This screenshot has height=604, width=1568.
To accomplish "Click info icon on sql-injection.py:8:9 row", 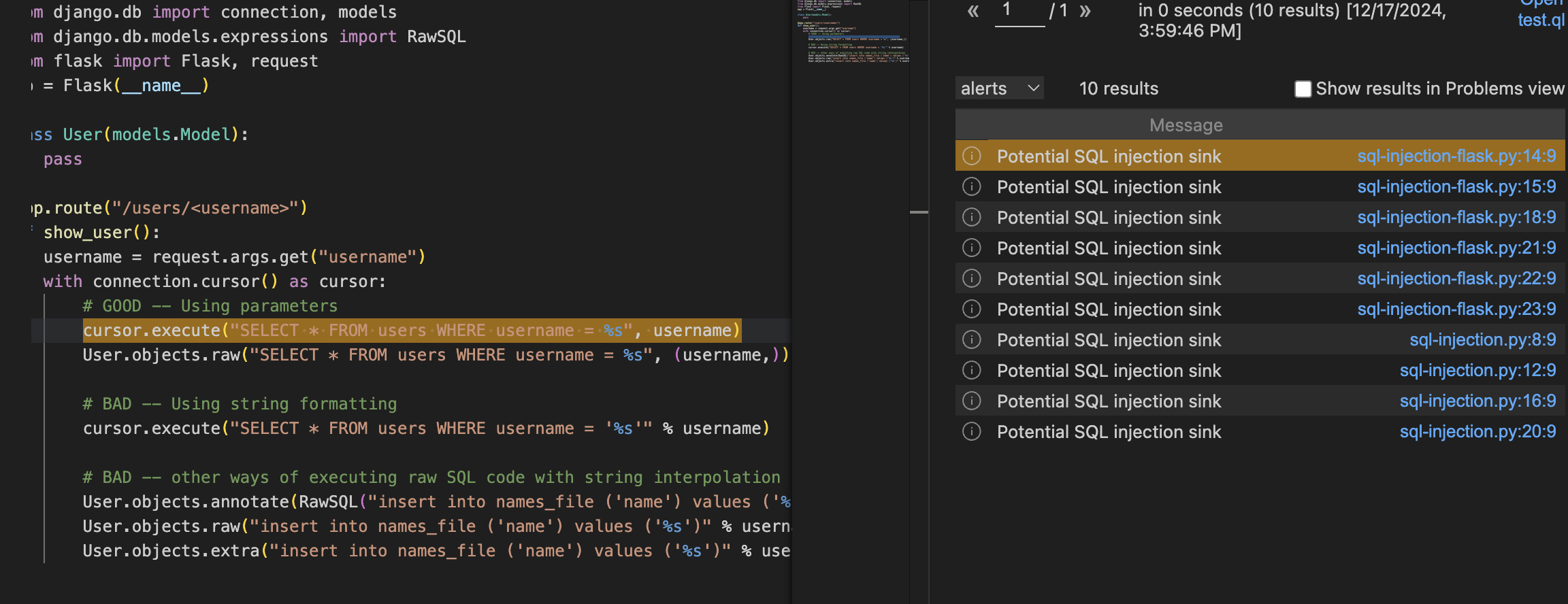I will 972,339.
